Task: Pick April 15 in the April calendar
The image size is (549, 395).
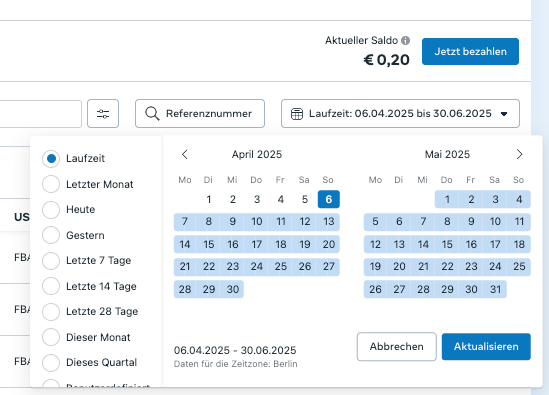Action: point(209,244)
